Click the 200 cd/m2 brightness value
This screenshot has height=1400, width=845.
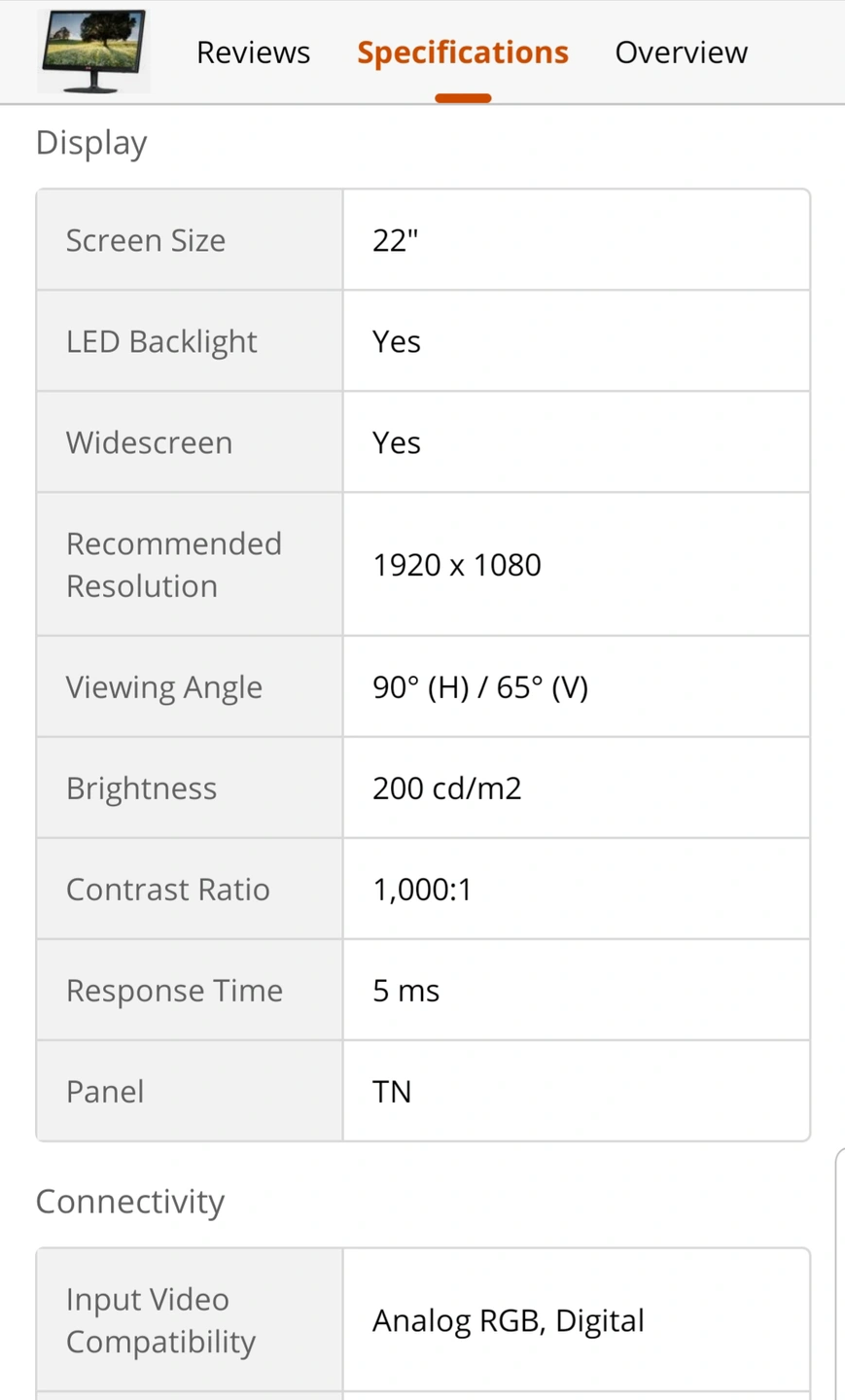tap(447, 788)
